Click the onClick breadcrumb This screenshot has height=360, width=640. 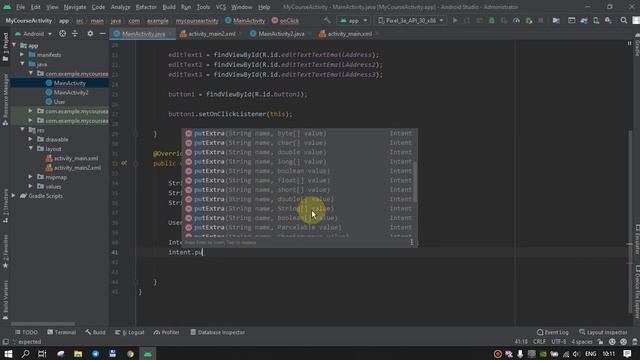click(x=285, y=20)
